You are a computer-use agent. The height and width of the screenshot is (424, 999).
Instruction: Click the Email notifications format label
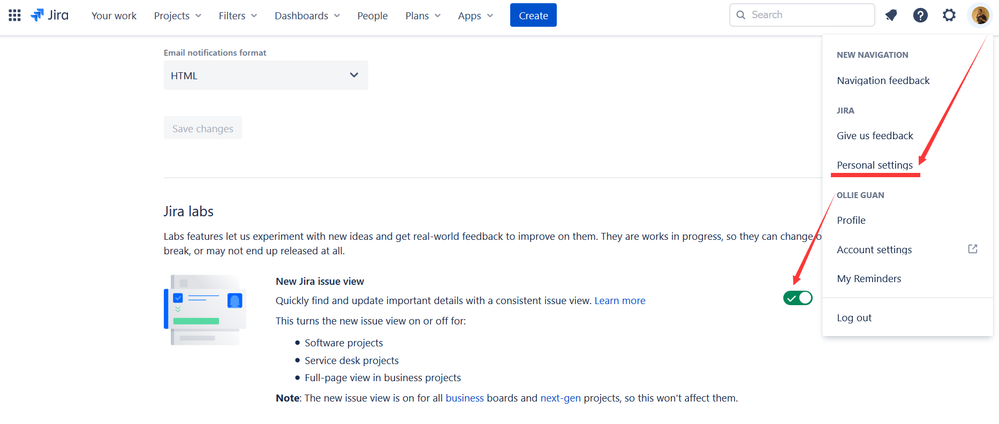point(215,53)
